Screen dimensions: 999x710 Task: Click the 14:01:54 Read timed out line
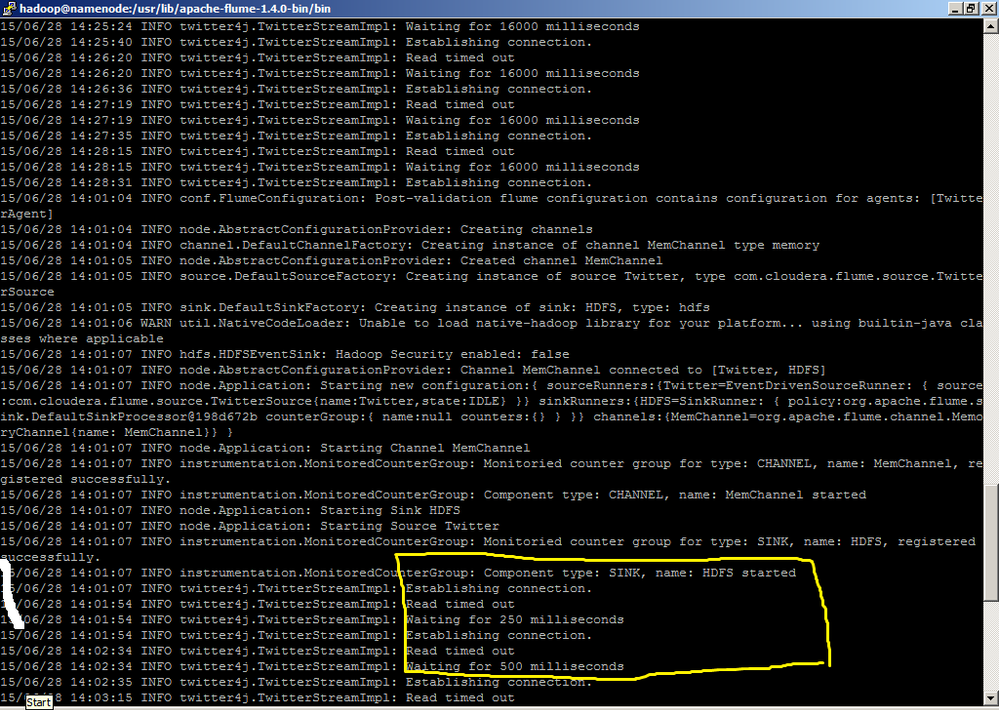[257, 604]
